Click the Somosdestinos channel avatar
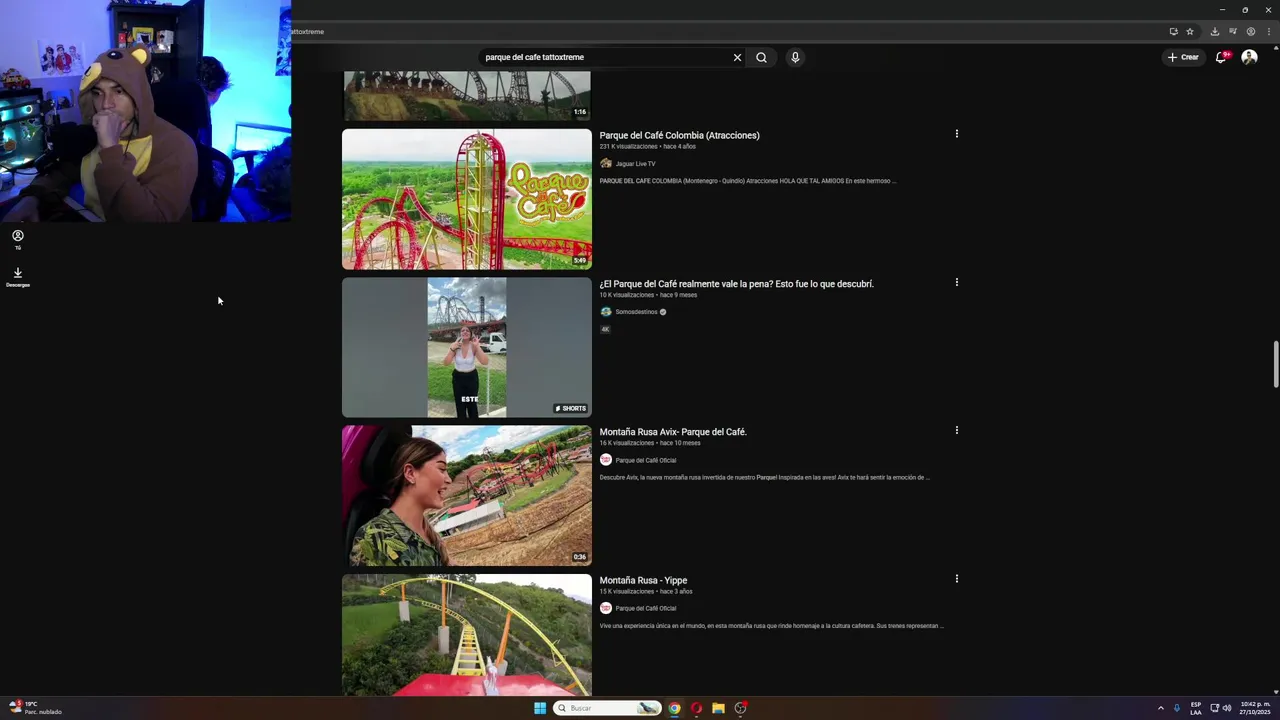Image resolution: width=1280 pixels, height=720 pixels. pos(606,312)
